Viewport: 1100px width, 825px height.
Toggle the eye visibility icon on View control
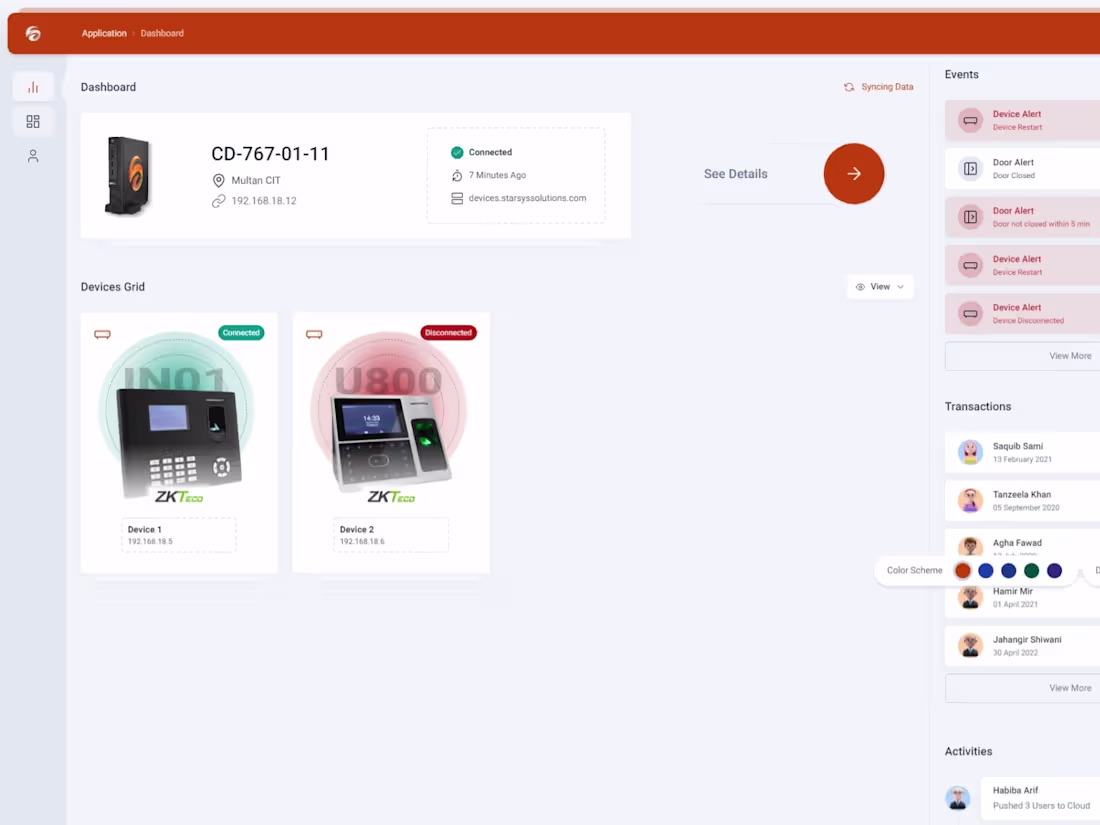point(862,287)
